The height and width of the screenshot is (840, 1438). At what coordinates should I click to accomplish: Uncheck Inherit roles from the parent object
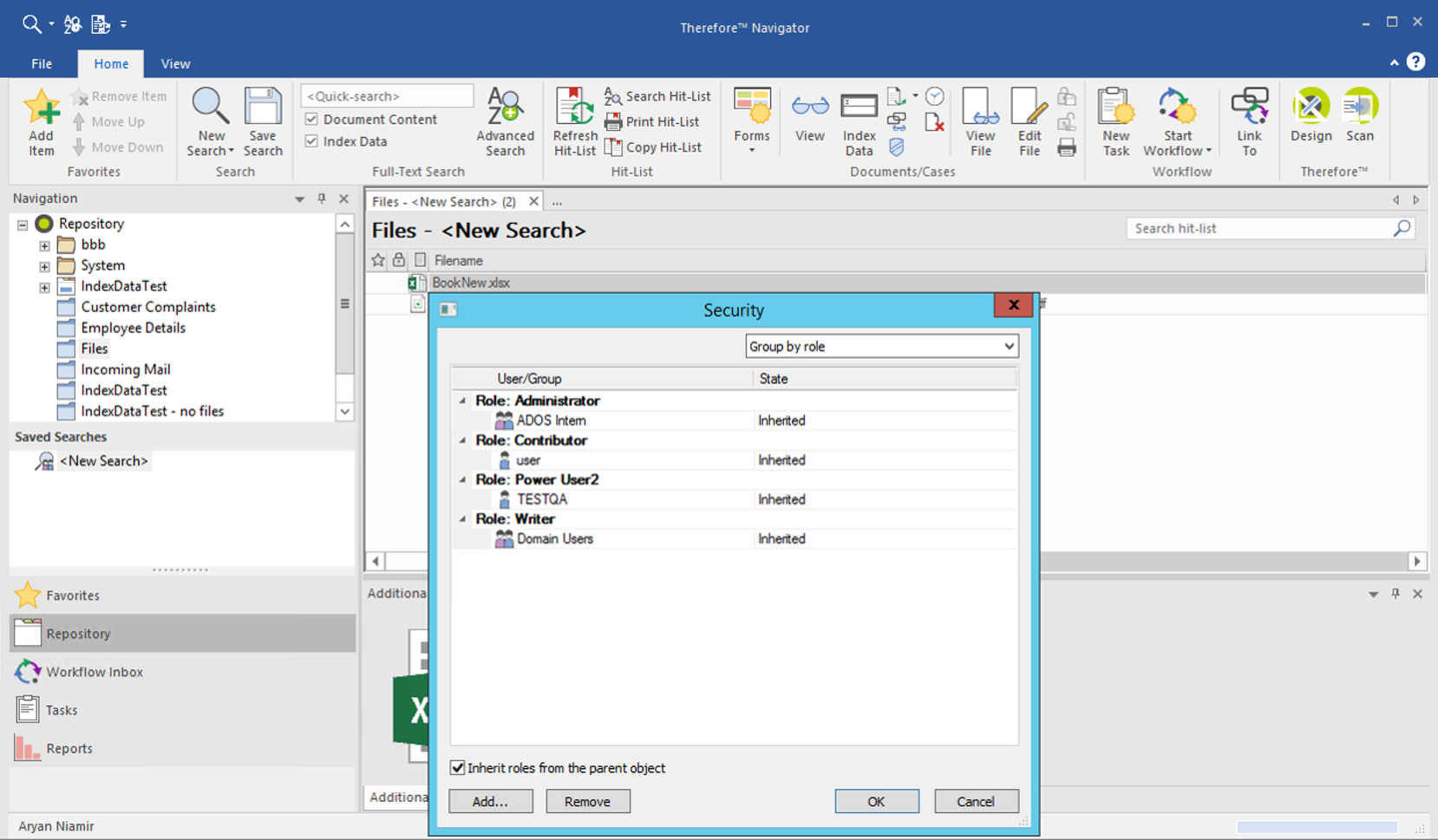(458, 768)
